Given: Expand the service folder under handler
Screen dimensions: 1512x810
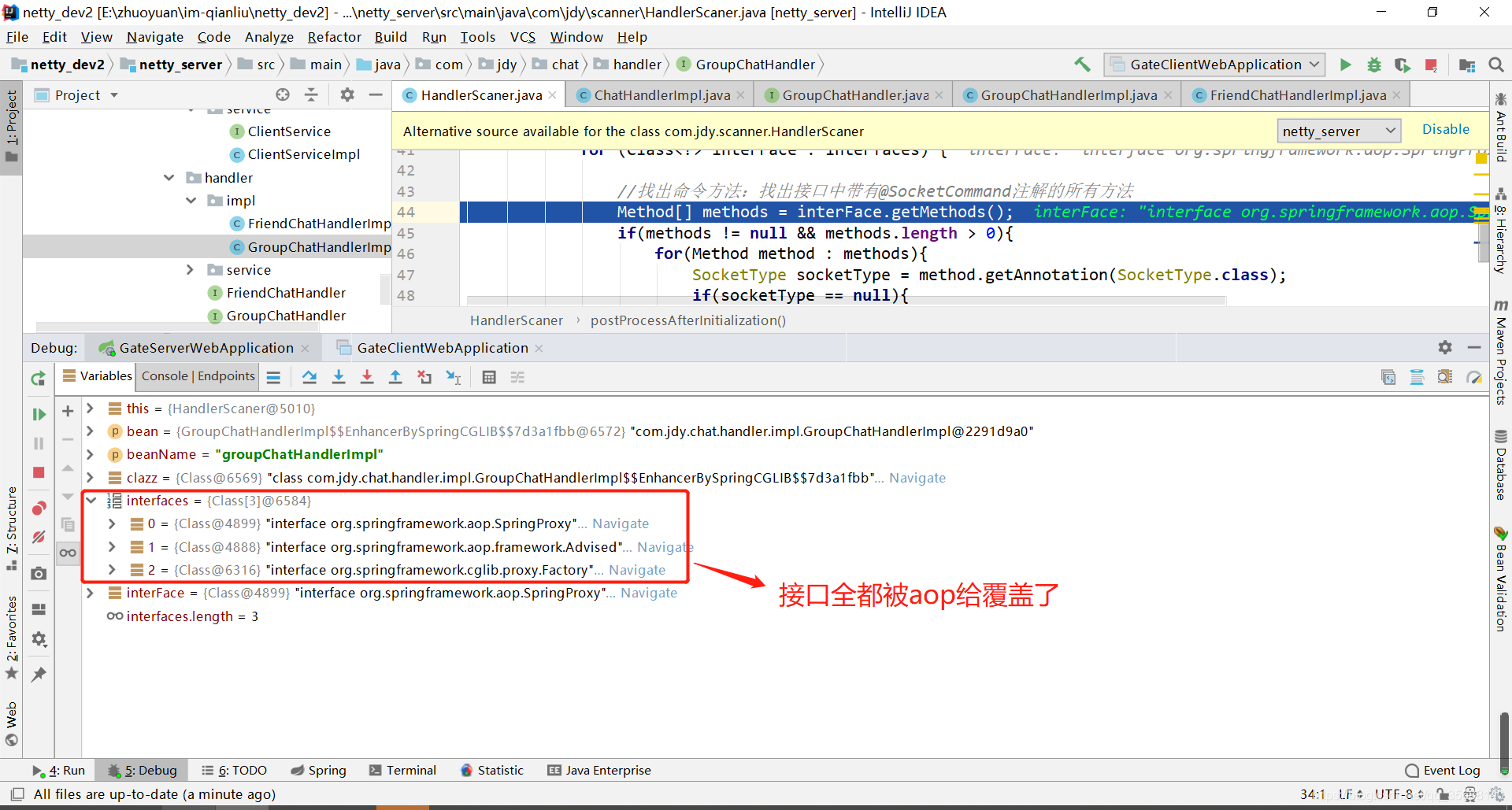Looking at the screenshot, I should 191,270.
